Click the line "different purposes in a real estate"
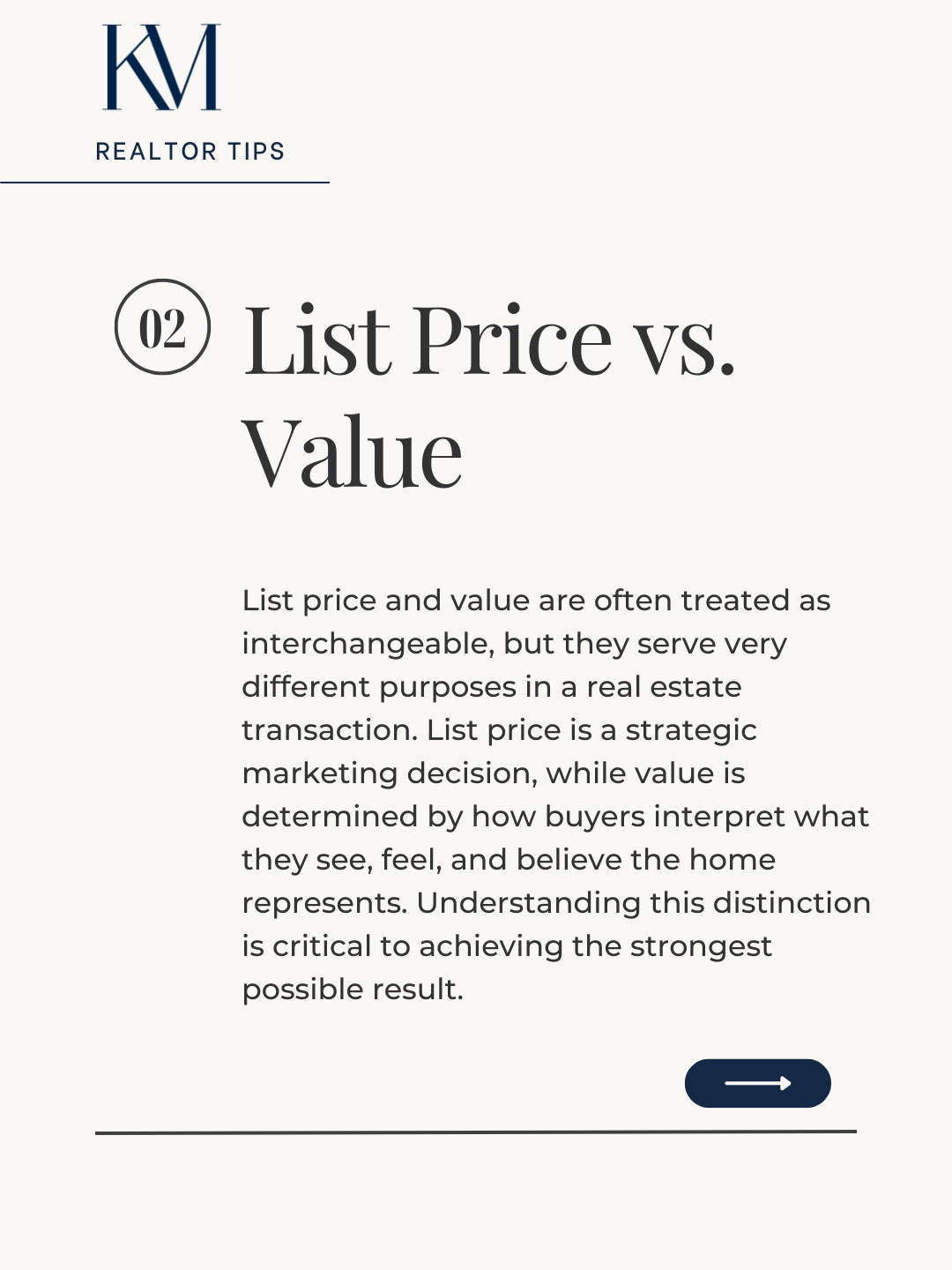952x1270 pixels. point(492,687)
